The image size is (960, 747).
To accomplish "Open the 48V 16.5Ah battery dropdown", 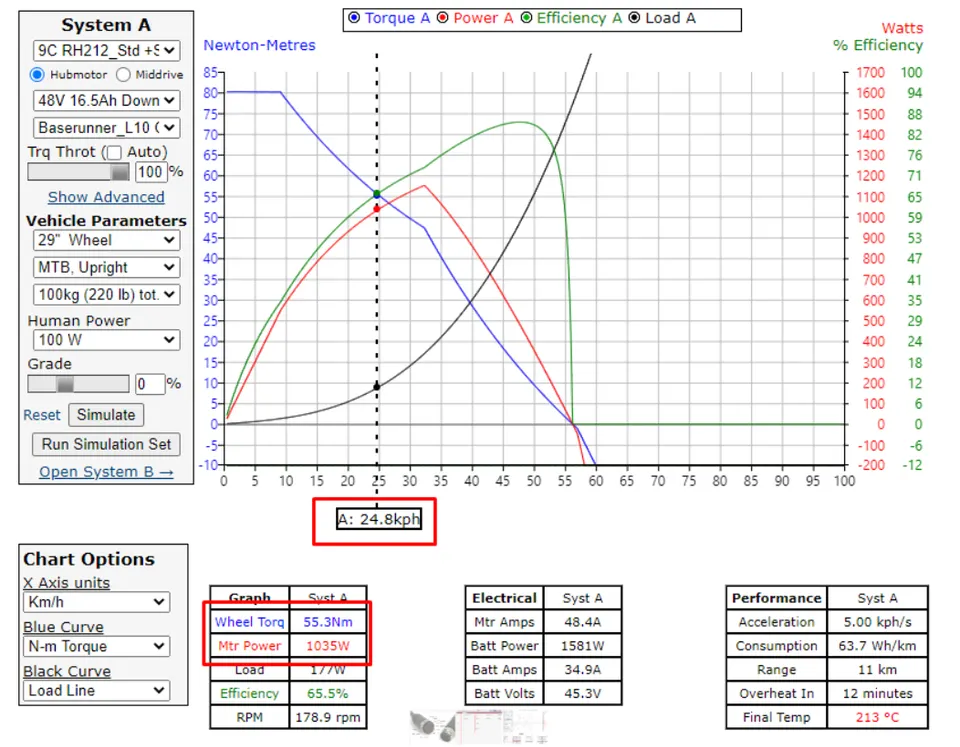I will 107,100.
